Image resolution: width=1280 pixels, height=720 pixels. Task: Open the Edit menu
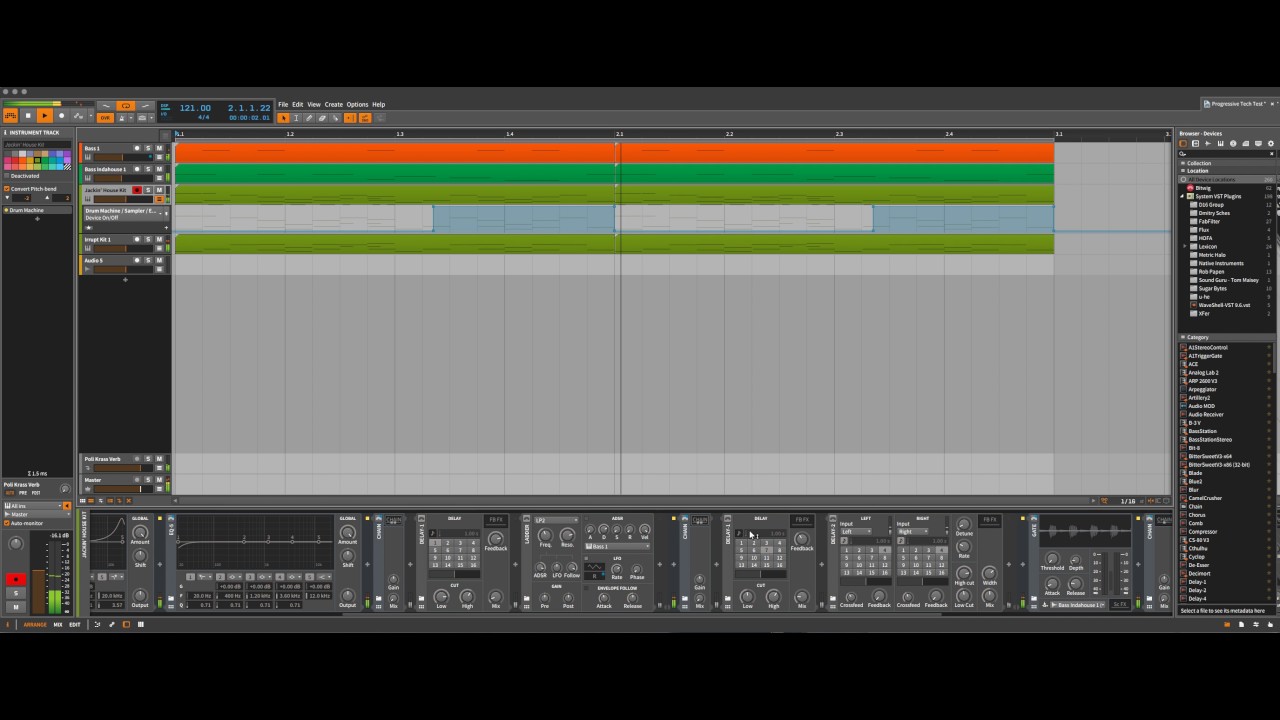click(x=297, y=104)
